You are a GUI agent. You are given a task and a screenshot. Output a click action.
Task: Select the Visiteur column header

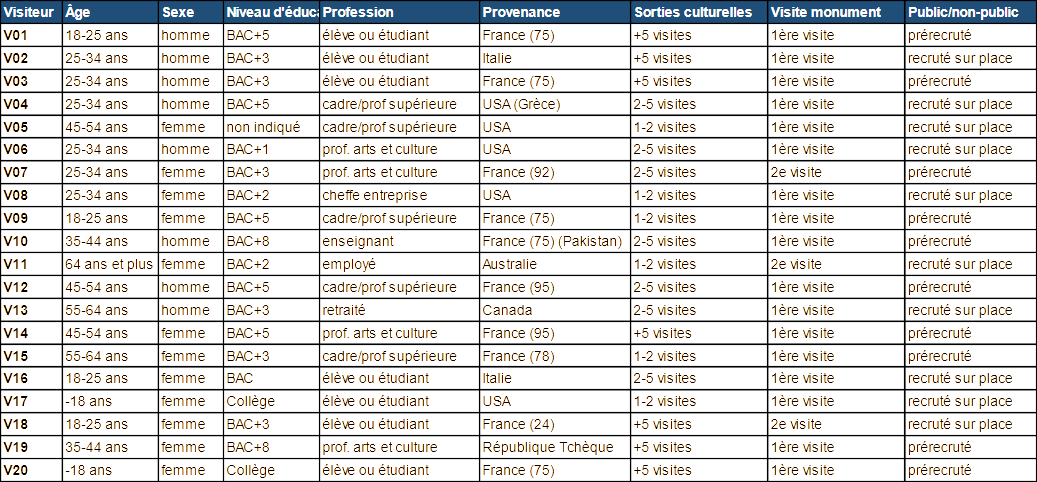click(32, 12)
